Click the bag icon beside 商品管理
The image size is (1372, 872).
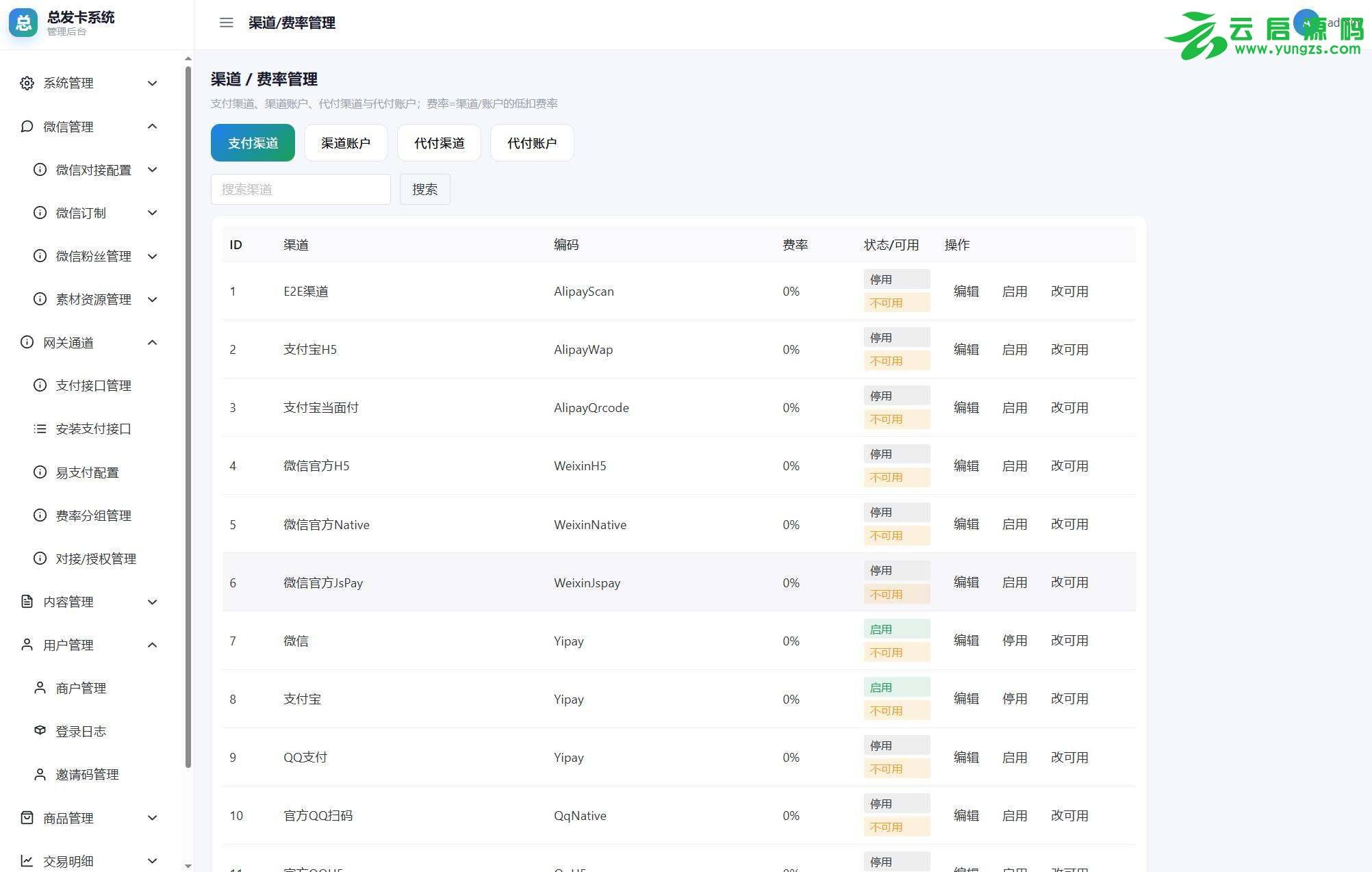coord(27,818)
